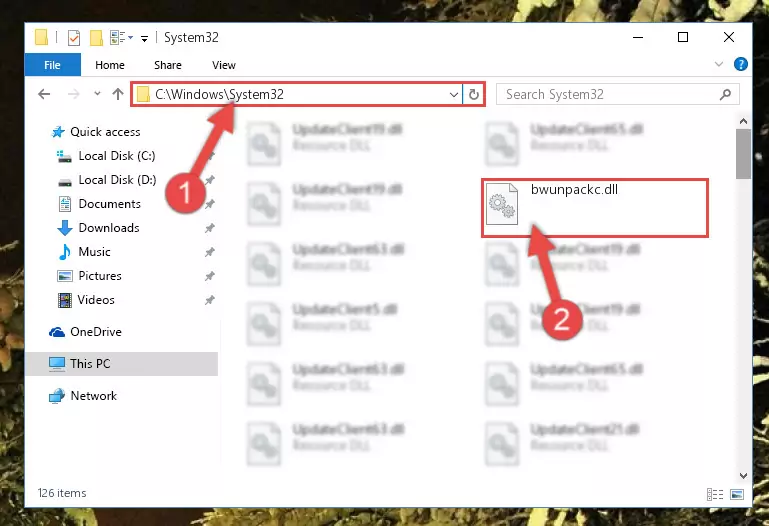Click the pin icon next to Videos
Screen dimensions: 769x526
tap(210, 300)
